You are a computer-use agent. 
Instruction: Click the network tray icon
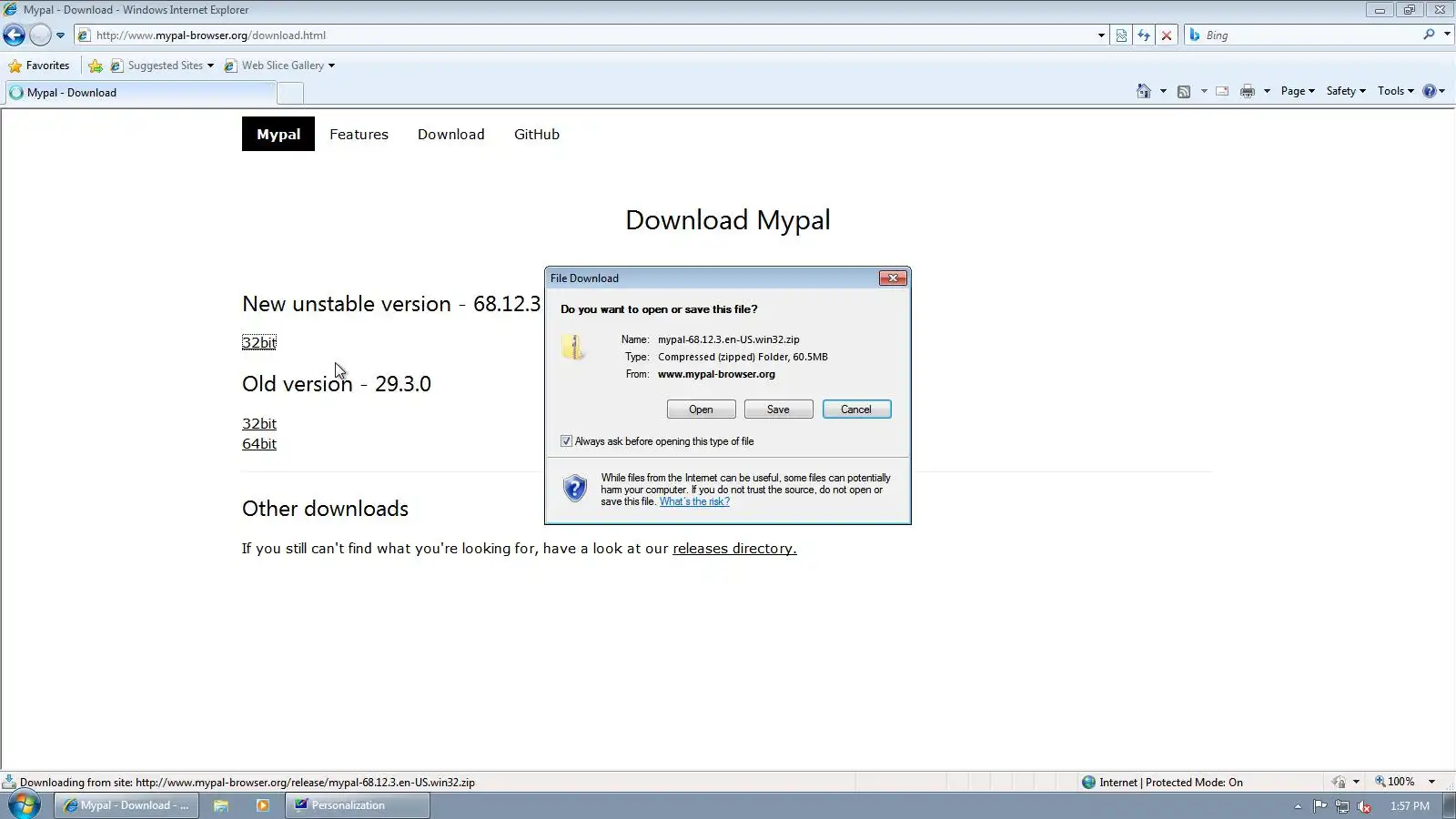[1342, 806]
